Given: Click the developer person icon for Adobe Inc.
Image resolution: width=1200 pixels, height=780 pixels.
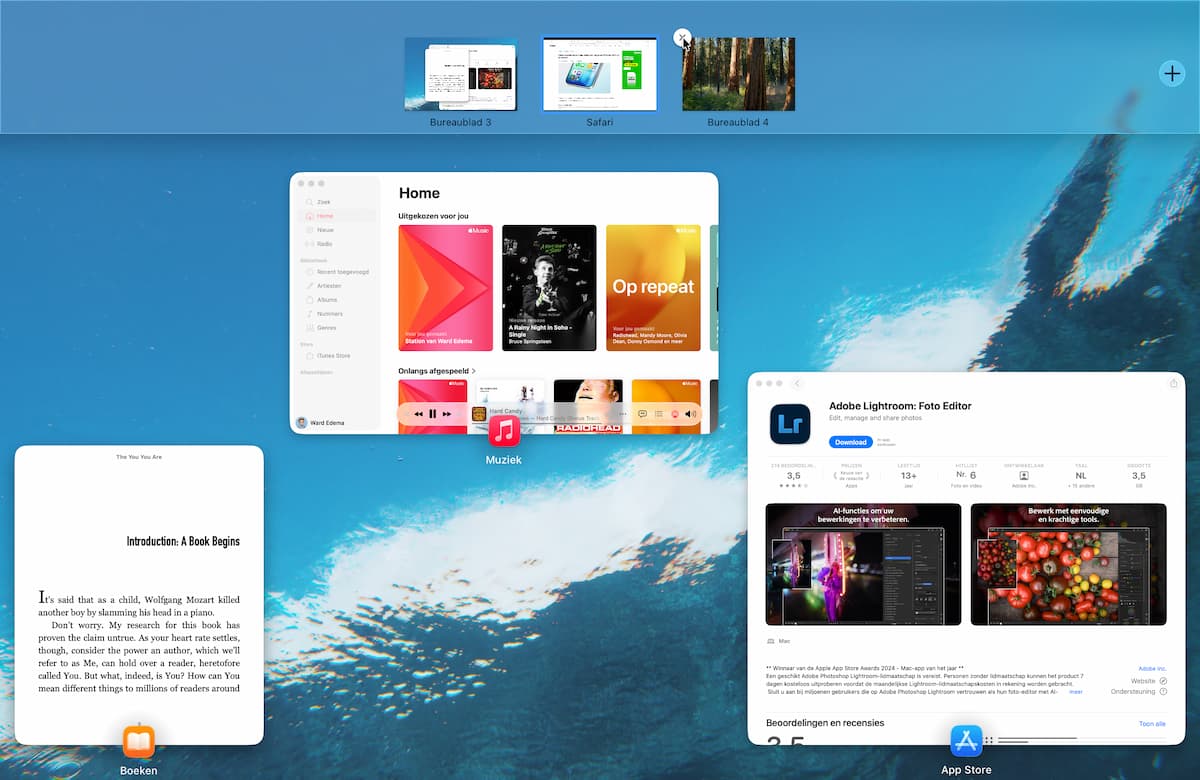Looking at the screenshot, I should tap(1025, 476).
